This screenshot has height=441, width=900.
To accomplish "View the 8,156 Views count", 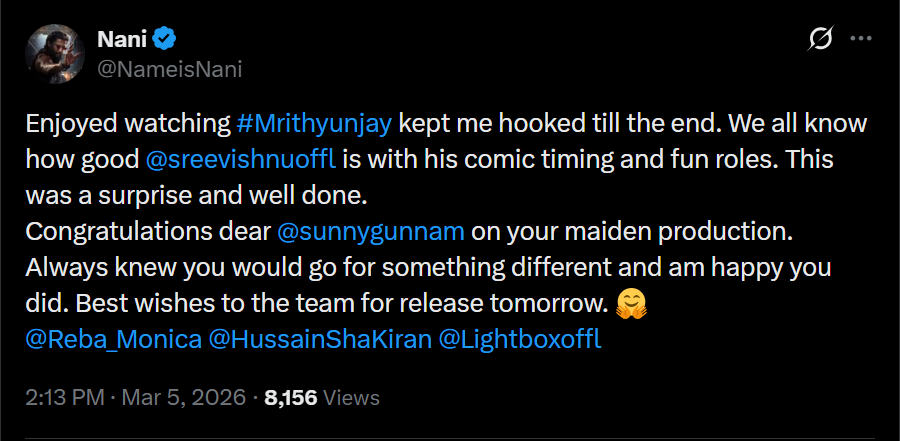I will coord(320,397).
